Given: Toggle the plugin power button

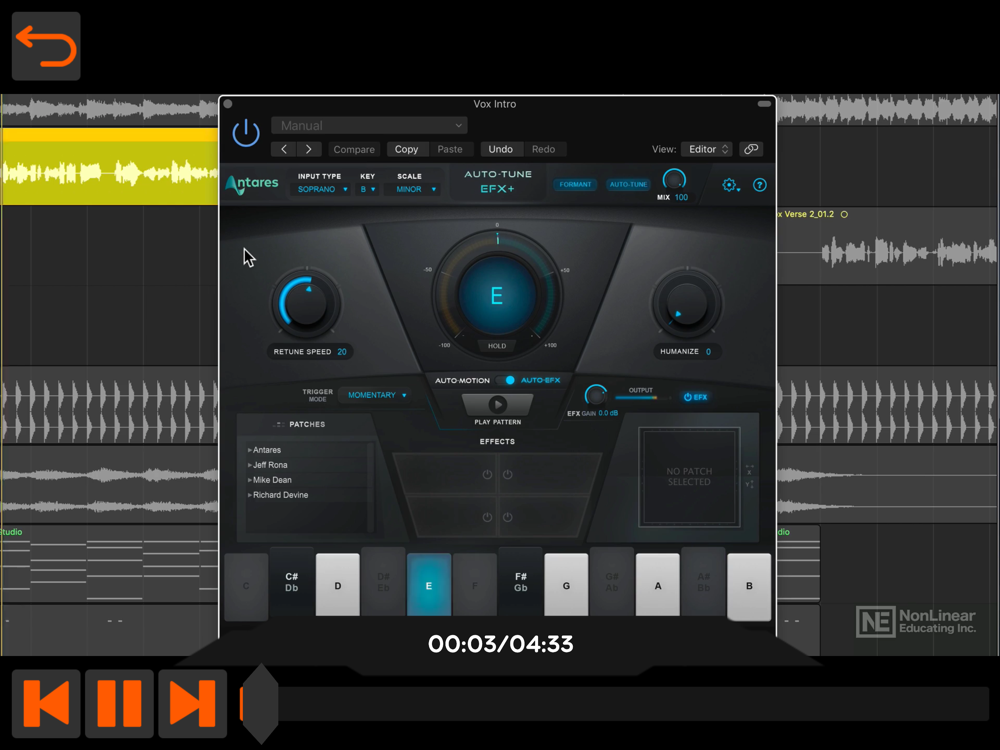Looking at the screenshot, I should pos(246,133).
